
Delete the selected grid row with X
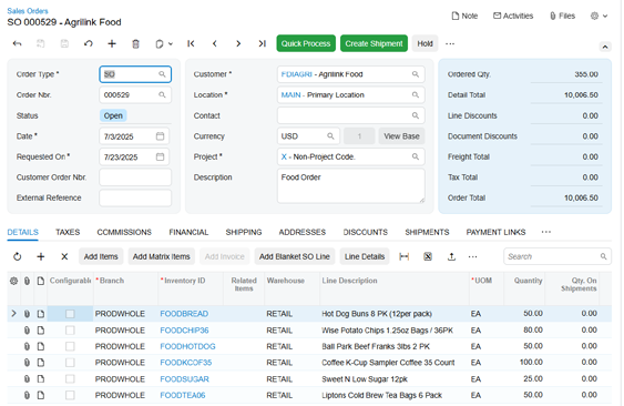pyautogui.click(x=64, y=257)
